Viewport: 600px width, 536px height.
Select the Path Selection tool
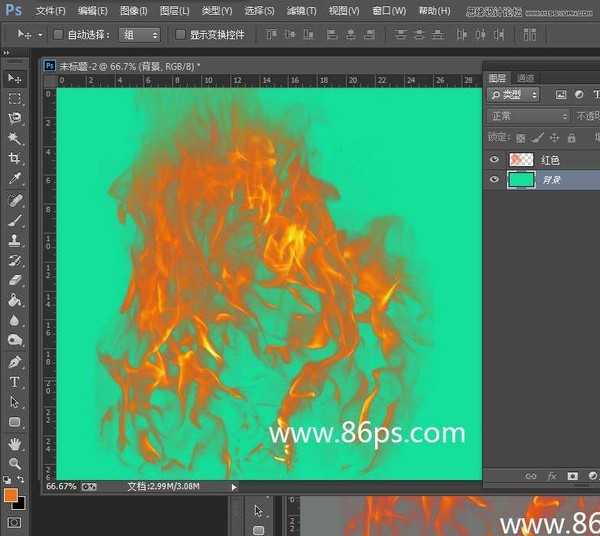tap(15, 402)
